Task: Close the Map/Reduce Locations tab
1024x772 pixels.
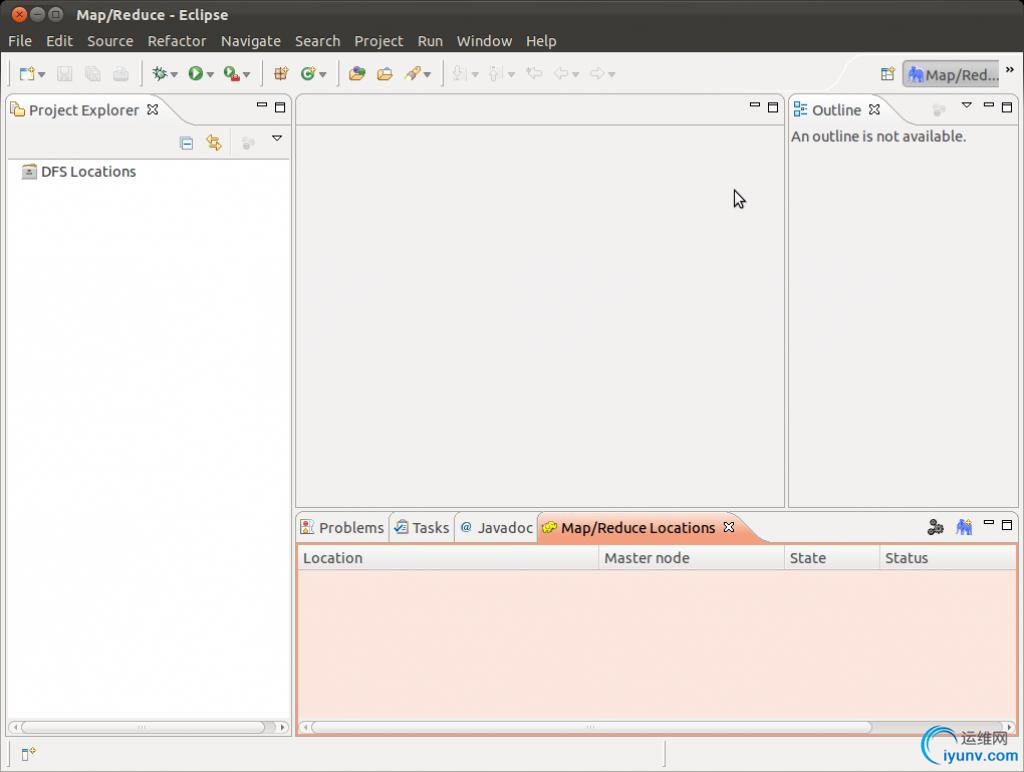Action: click(x=729, y=526)
